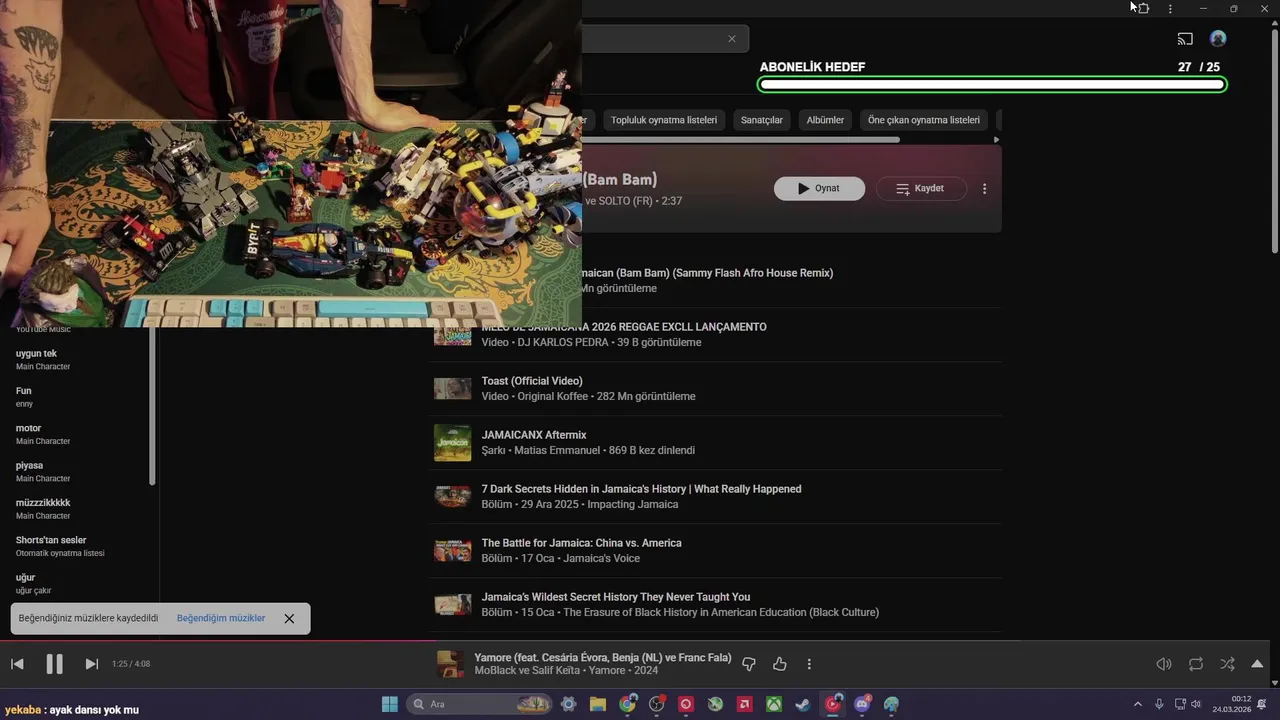Toggle repeat mode in player bar
The height and width of the screenshot is (720, 1280).
pos(1196,664)
